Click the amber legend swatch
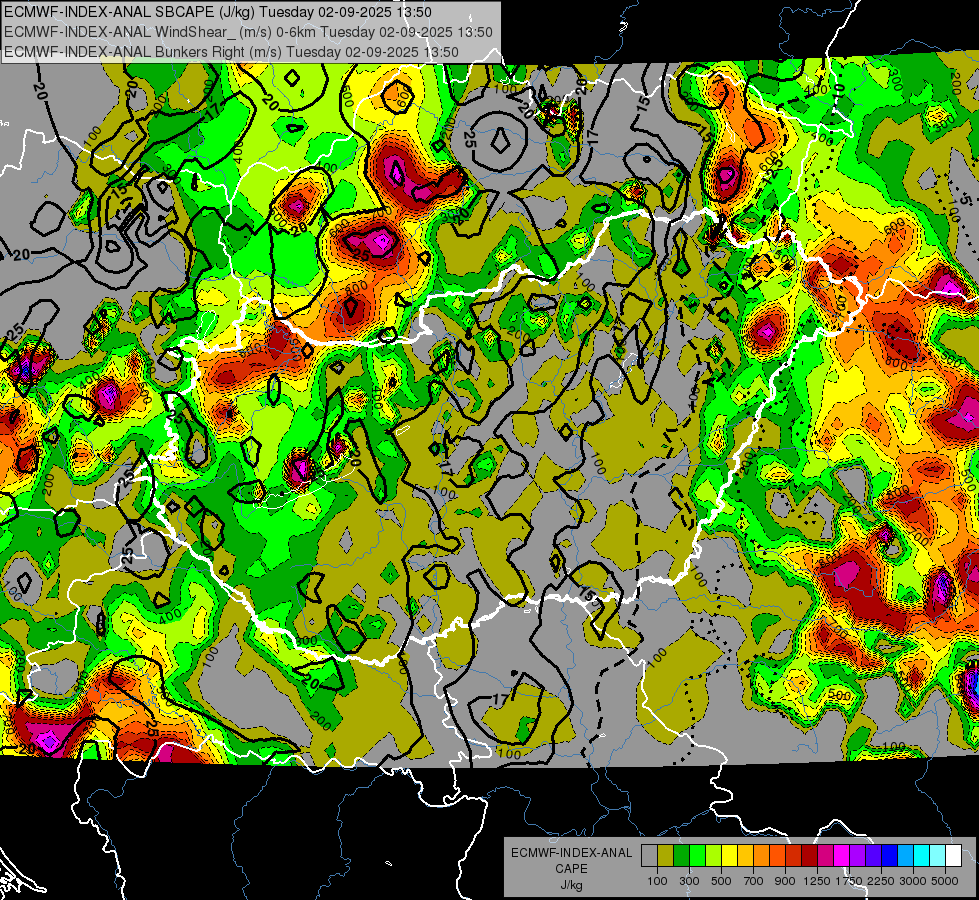Image resolution: width=979 pixels, height=900 pixels. 745,856
